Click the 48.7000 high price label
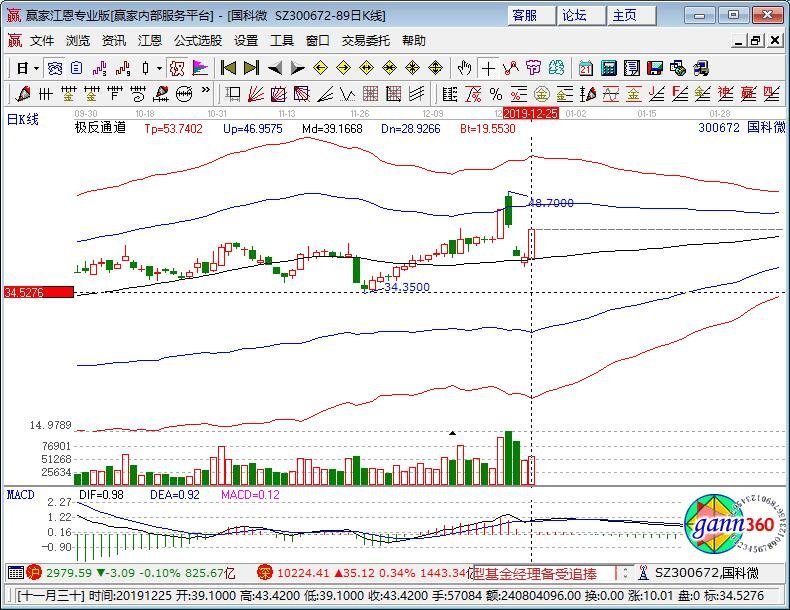This screenshot has height=610, width=790. tap(551, 203)
